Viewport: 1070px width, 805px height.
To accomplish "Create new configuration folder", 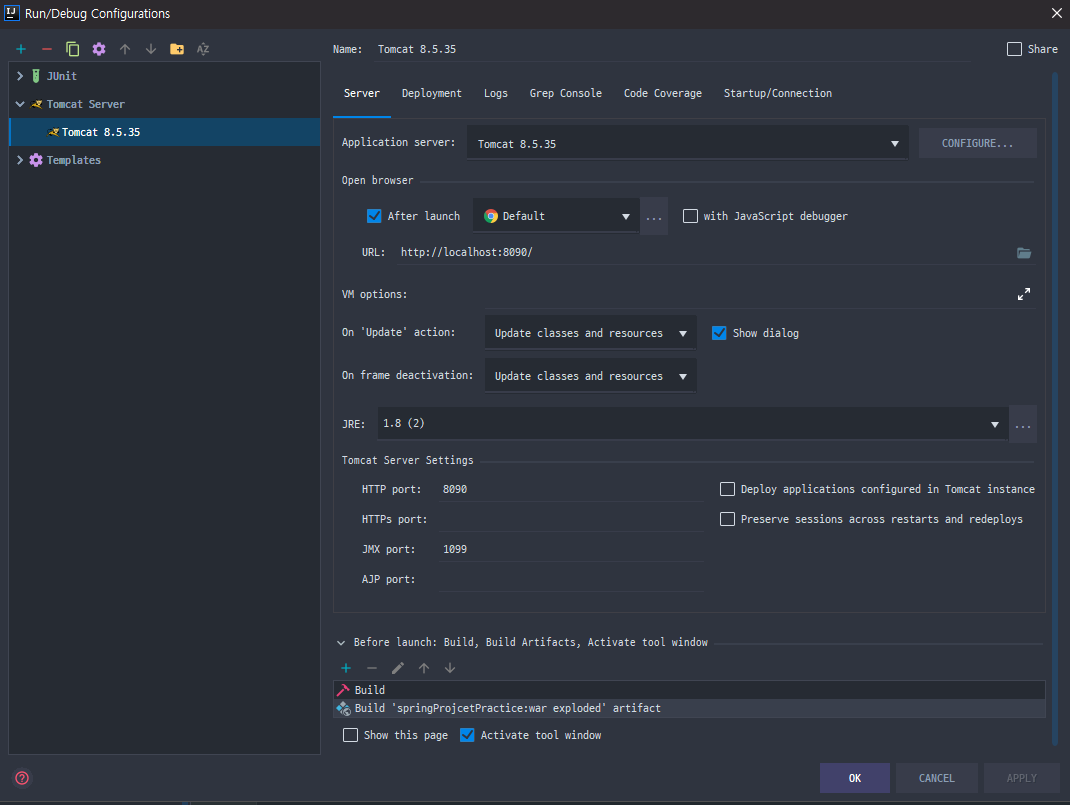I will point(177,49).
